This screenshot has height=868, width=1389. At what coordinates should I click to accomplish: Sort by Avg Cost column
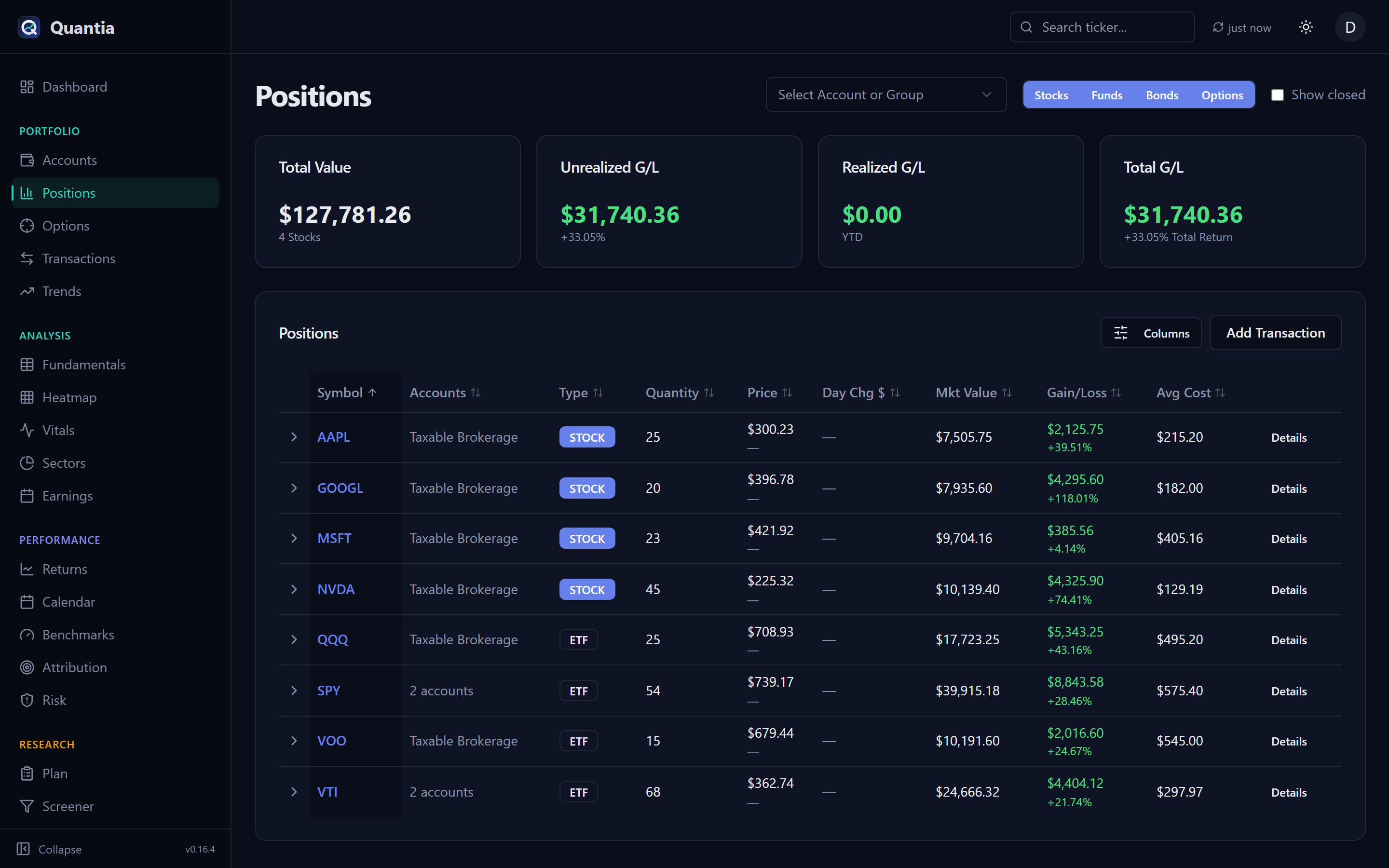[x=1190, y=393]
